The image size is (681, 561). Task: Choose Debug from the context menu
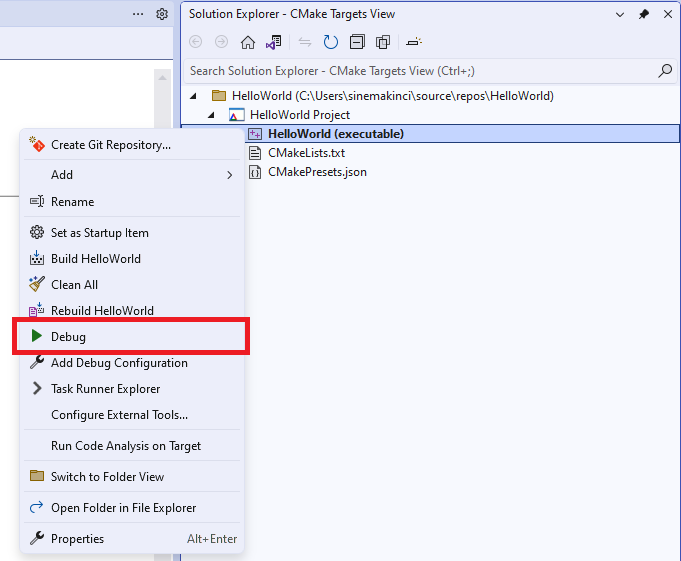pyautogui.click(x=132, y=337)
